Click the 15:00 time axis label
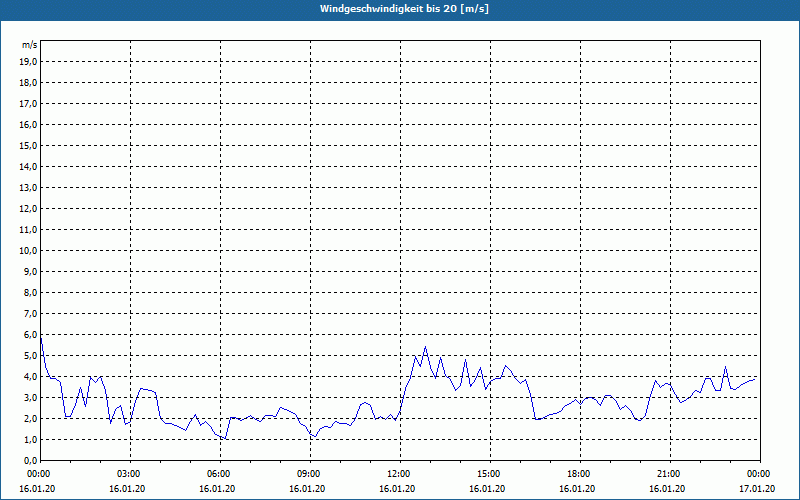The width and height of the screenshot is (800, 500). point(490,474)
